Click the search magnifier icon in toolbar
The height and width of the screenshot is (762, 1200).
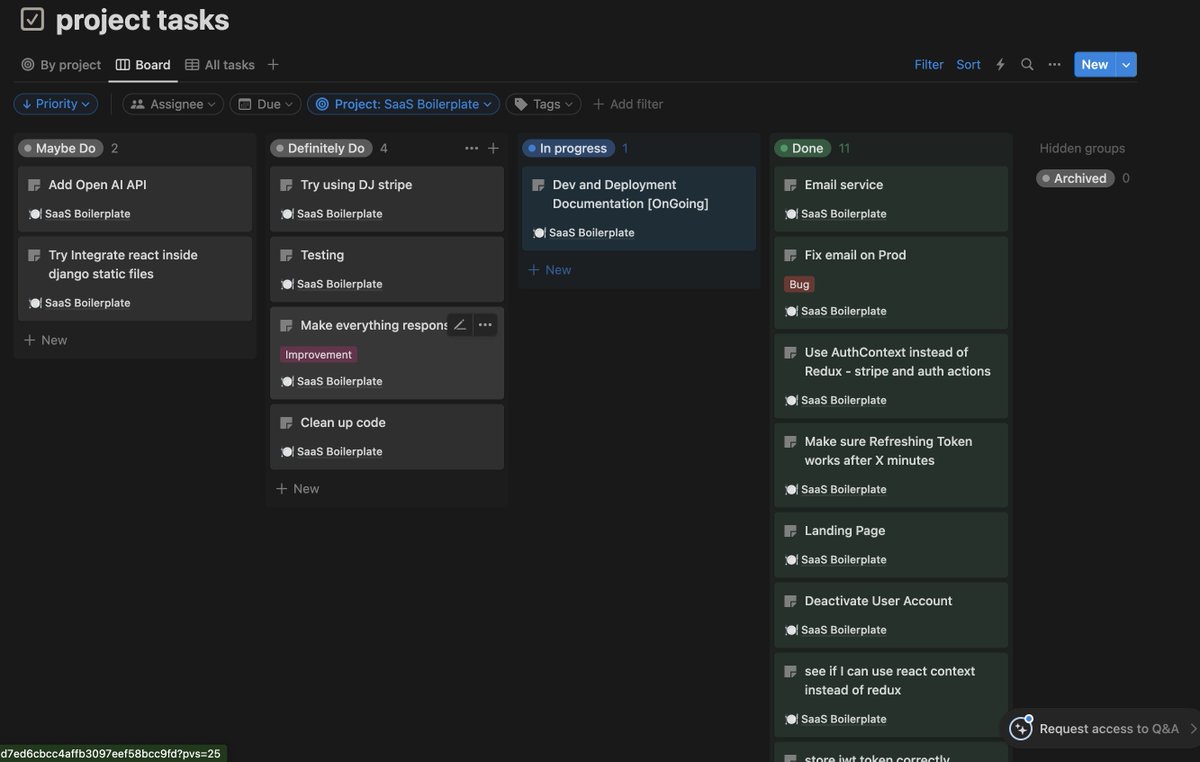1027,64
